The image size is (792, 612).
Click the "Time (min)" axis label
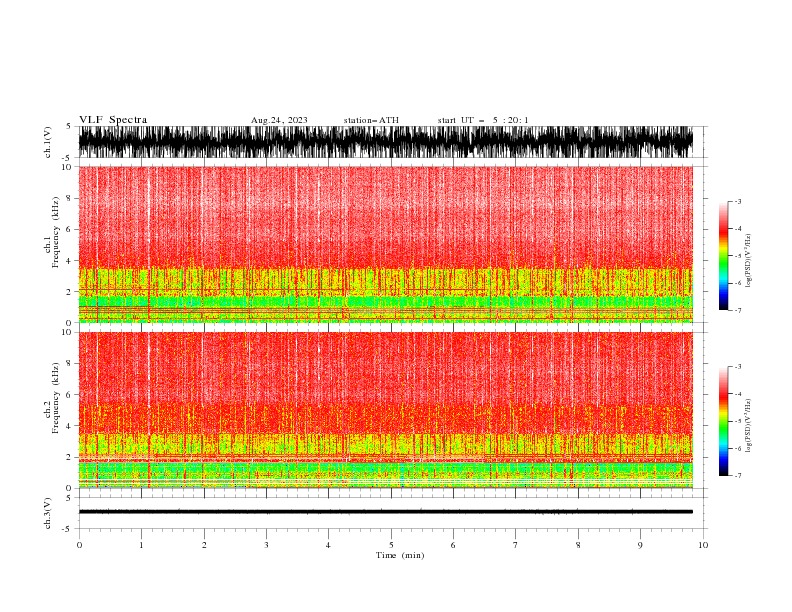[400, 555]
